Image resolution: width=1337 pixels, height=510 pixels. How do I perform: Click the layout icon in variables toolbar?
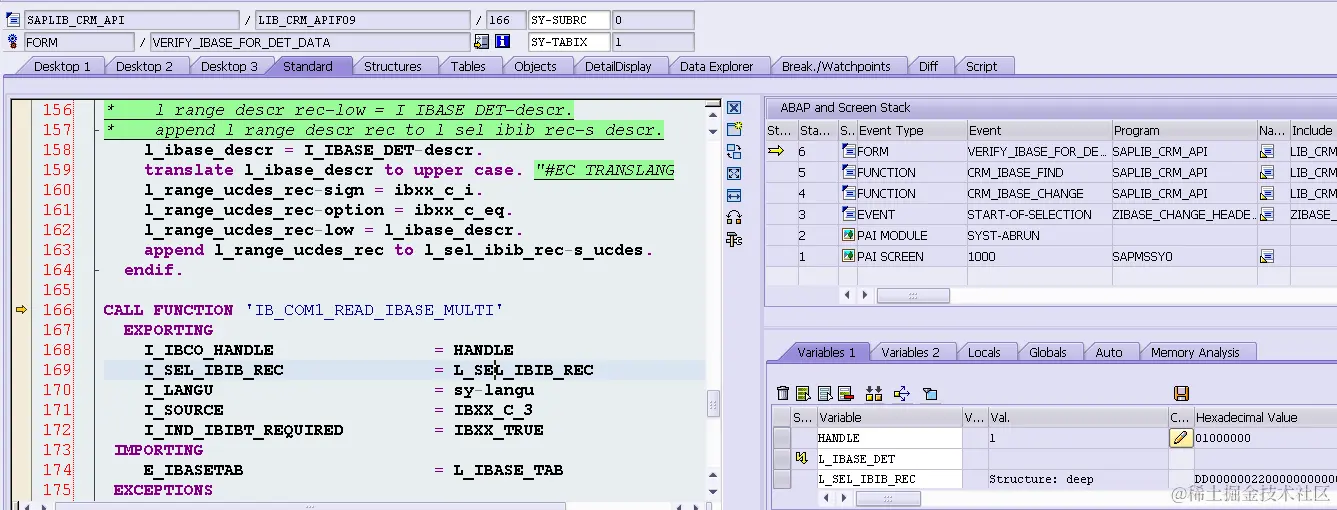(930, 394)
